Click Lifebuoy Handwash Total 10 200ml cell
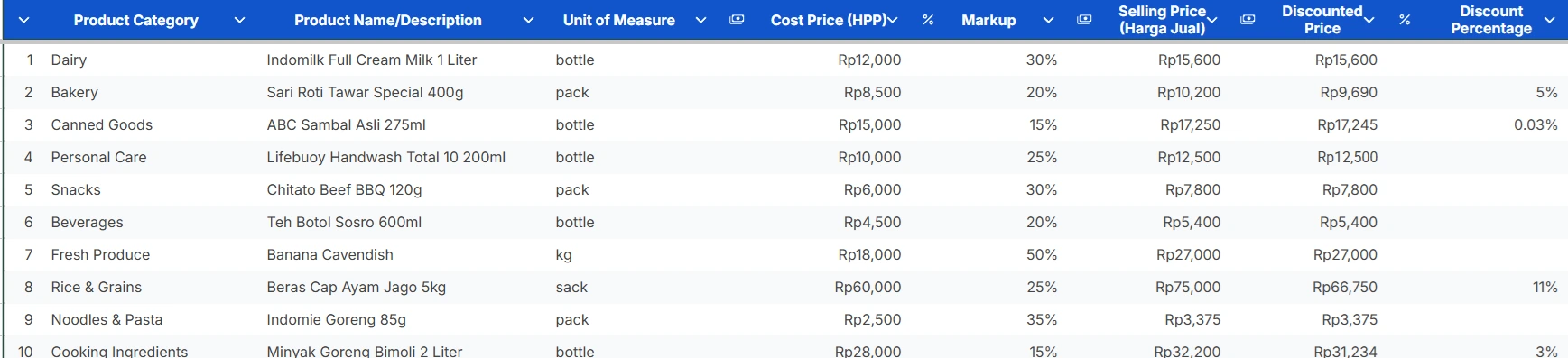The width and height of the screenshot is (1568, 358). coord(385,158)
